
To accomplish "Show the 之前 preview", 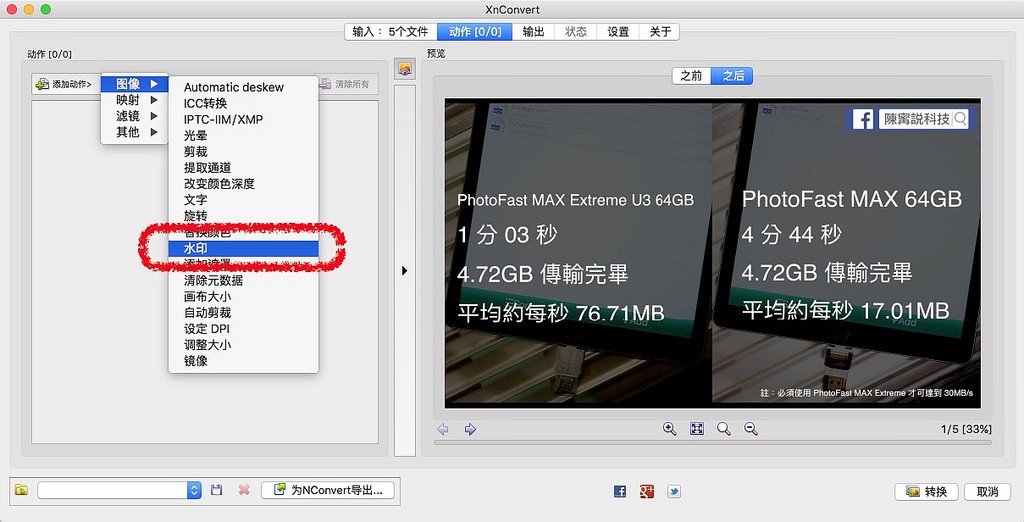I will (x=691, y=76).
